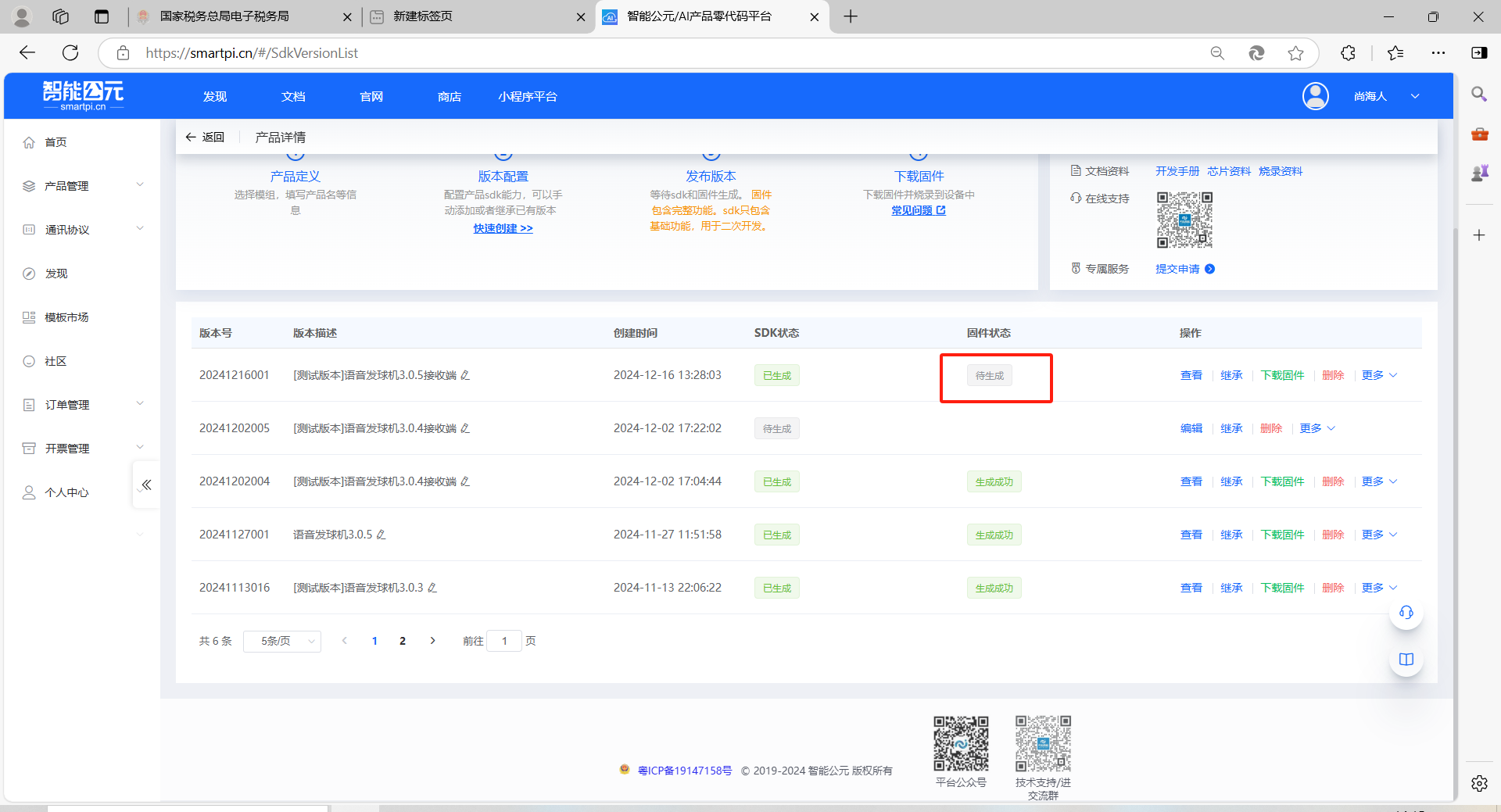The image size is (1501, 812).
Task: Open the 5条/页 page size dropdown
Action: click(x=281, y=641)
